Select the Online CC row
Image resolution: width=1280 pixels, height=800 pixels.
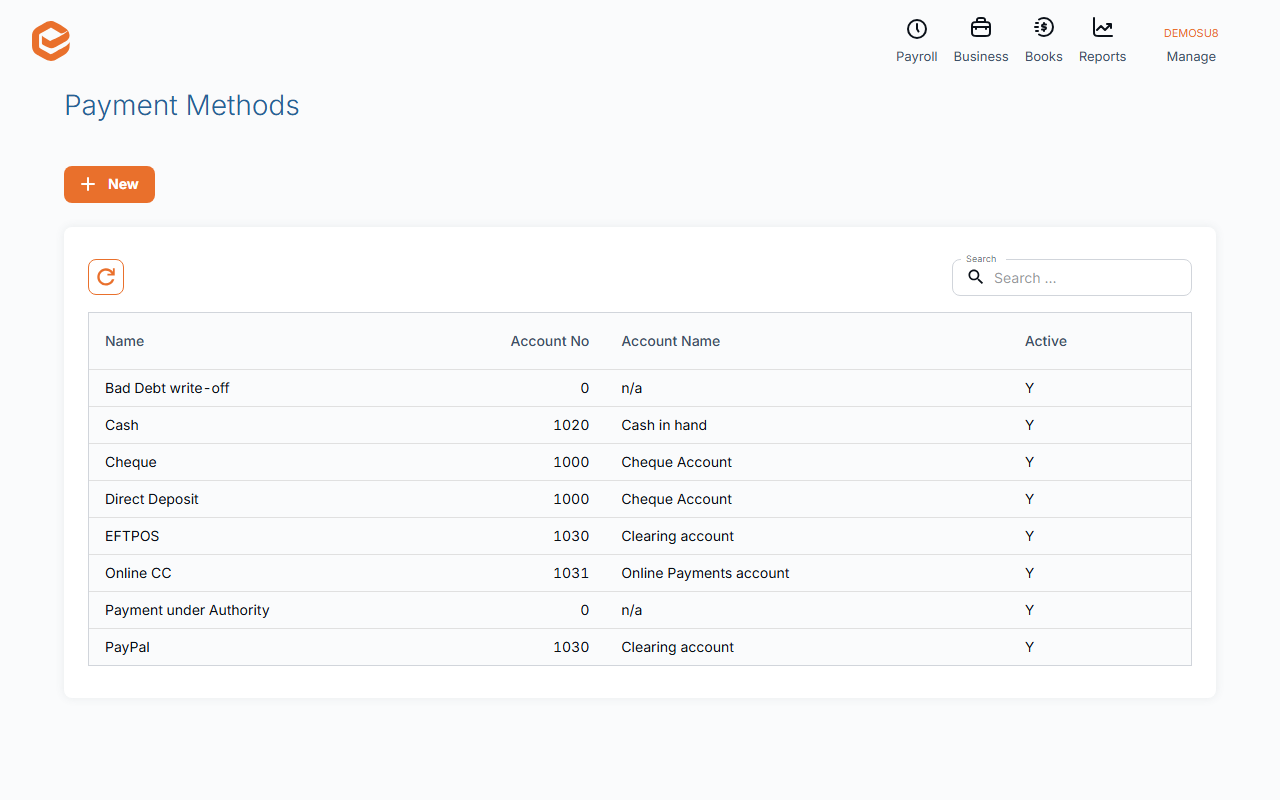click(x=640, y=573)
